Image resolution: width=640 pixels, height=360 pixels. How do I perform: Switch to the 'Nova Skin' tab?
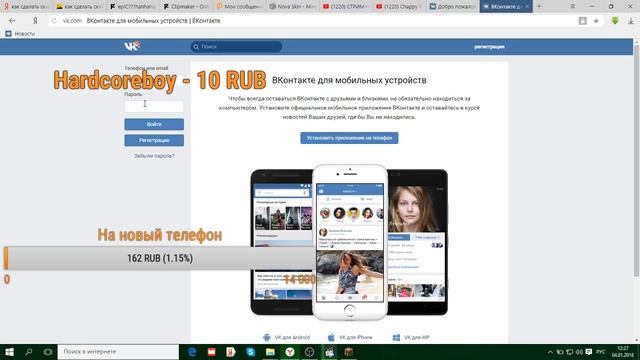click(x=292, y=7)
